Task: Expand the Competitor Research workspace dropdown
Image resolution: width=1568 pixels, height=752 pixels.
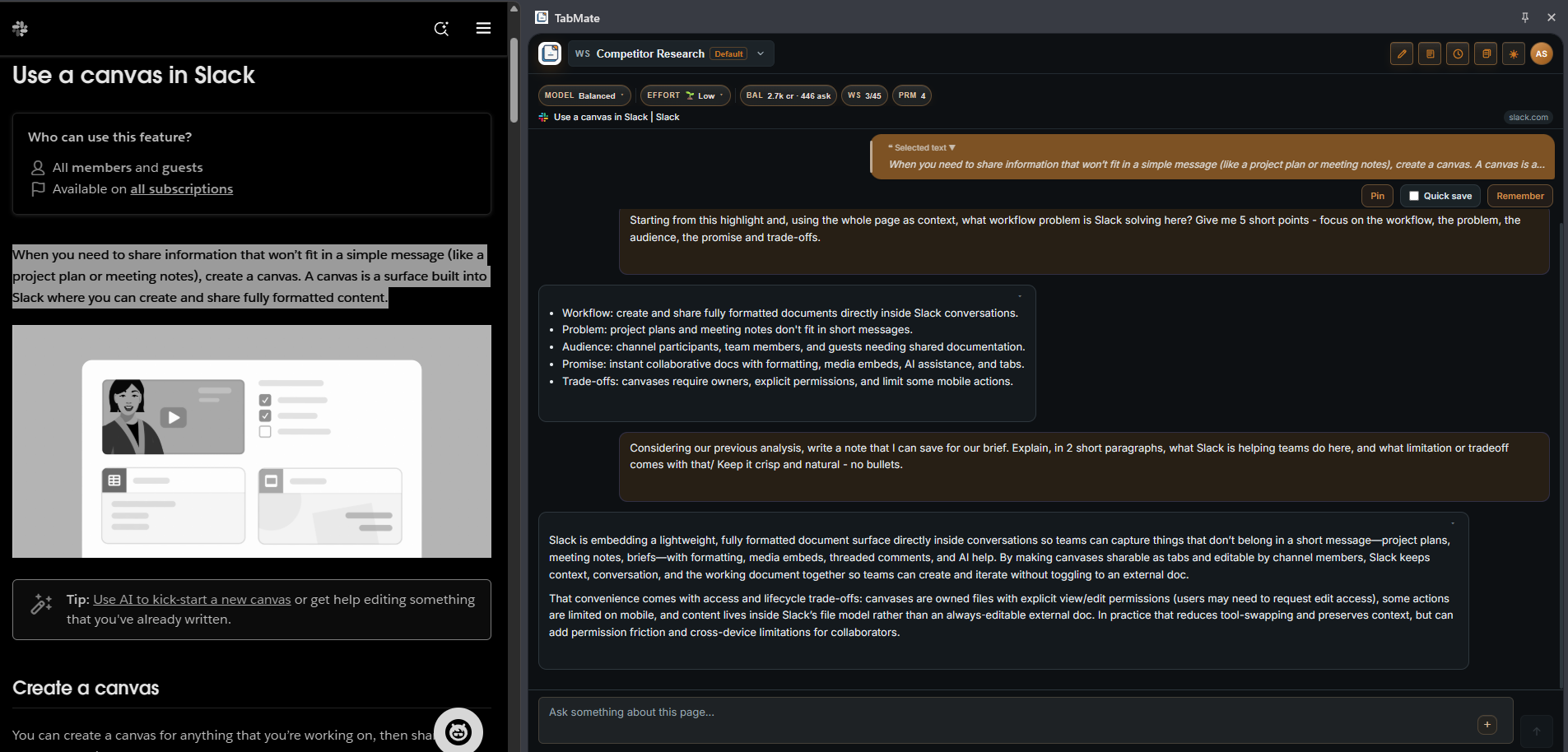Action: coord(761,53)
